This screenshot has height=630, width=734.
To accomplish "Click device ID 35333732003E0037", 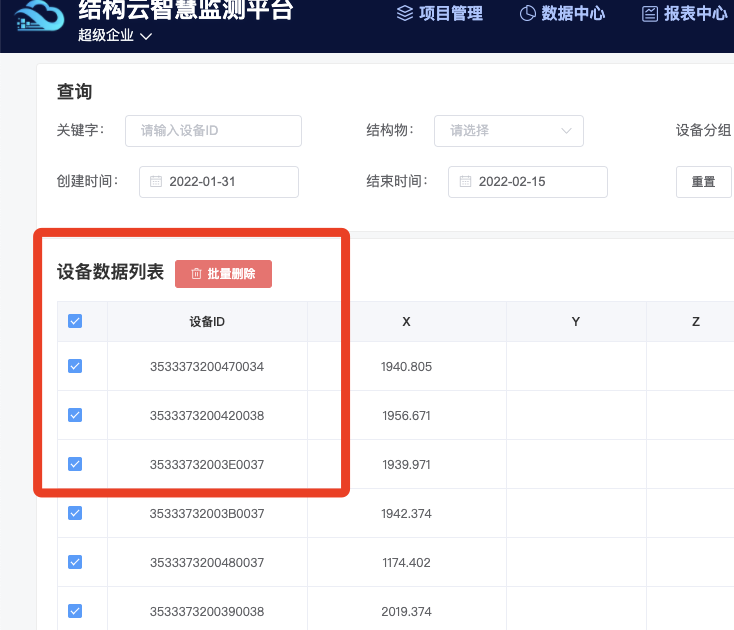I will pos(207,465).
